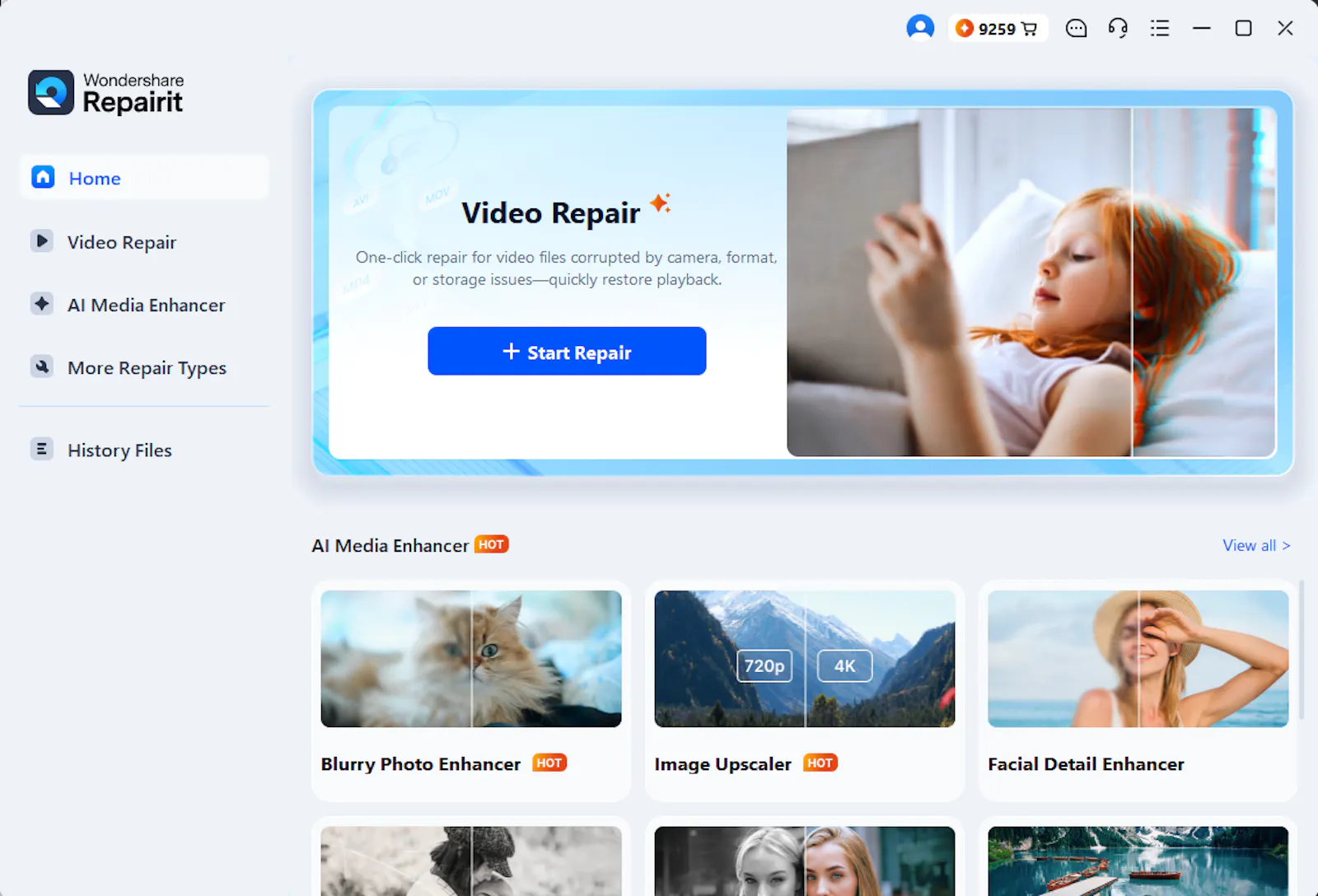Click the Video Repair play icon
The width and height of the screenshot is (1318, 896).
pos(42,240)
